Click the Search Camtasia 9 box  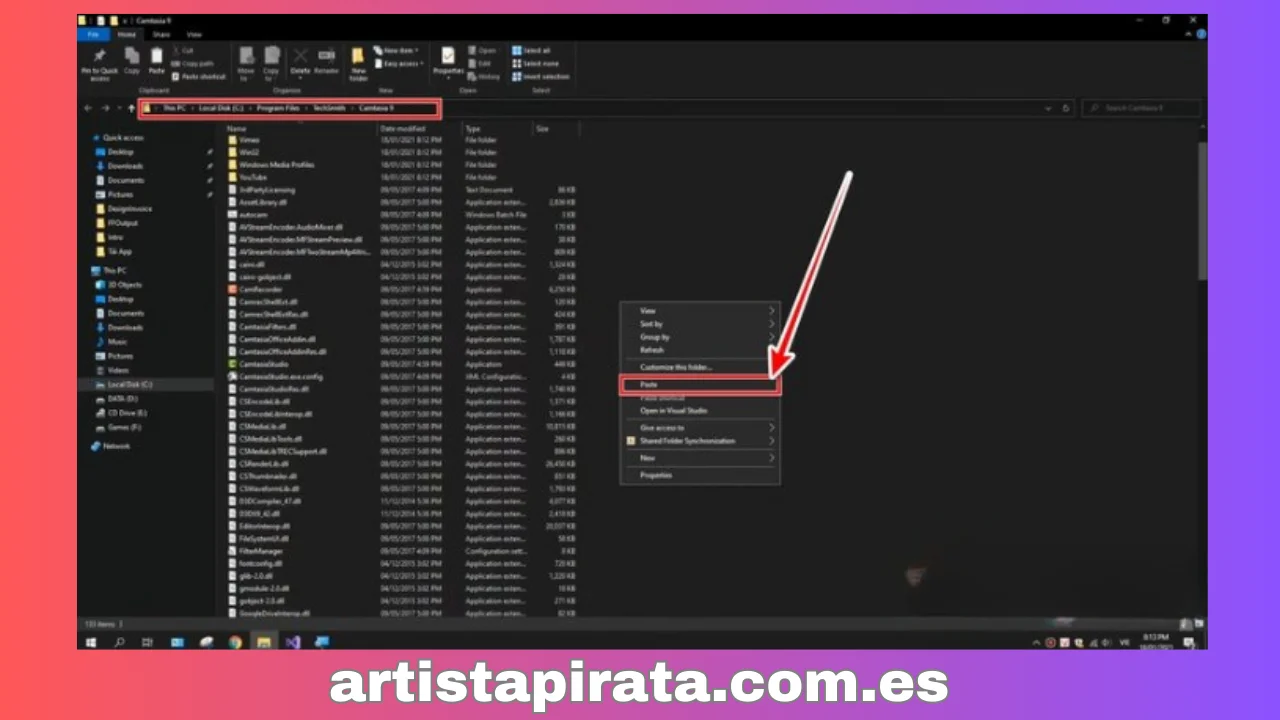[x=1140, y=108]
